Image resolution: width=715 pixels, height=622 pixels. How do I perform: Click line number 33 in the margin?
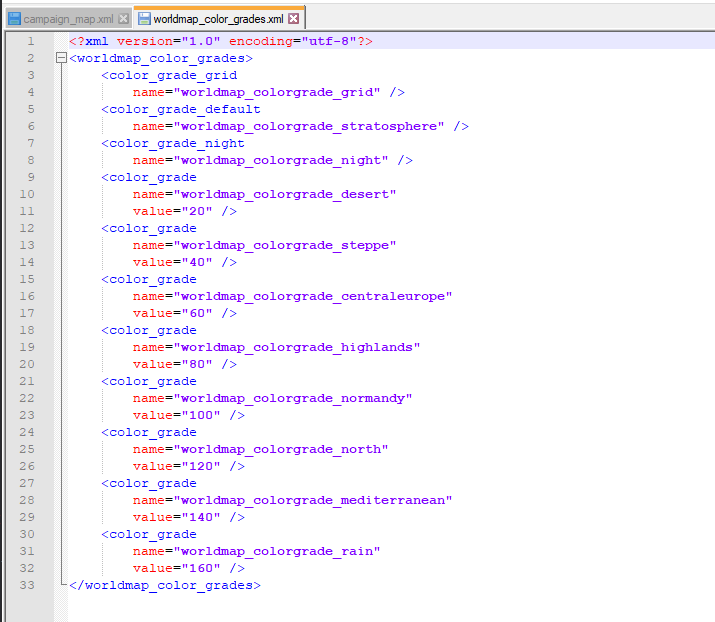tap(27, 585)
